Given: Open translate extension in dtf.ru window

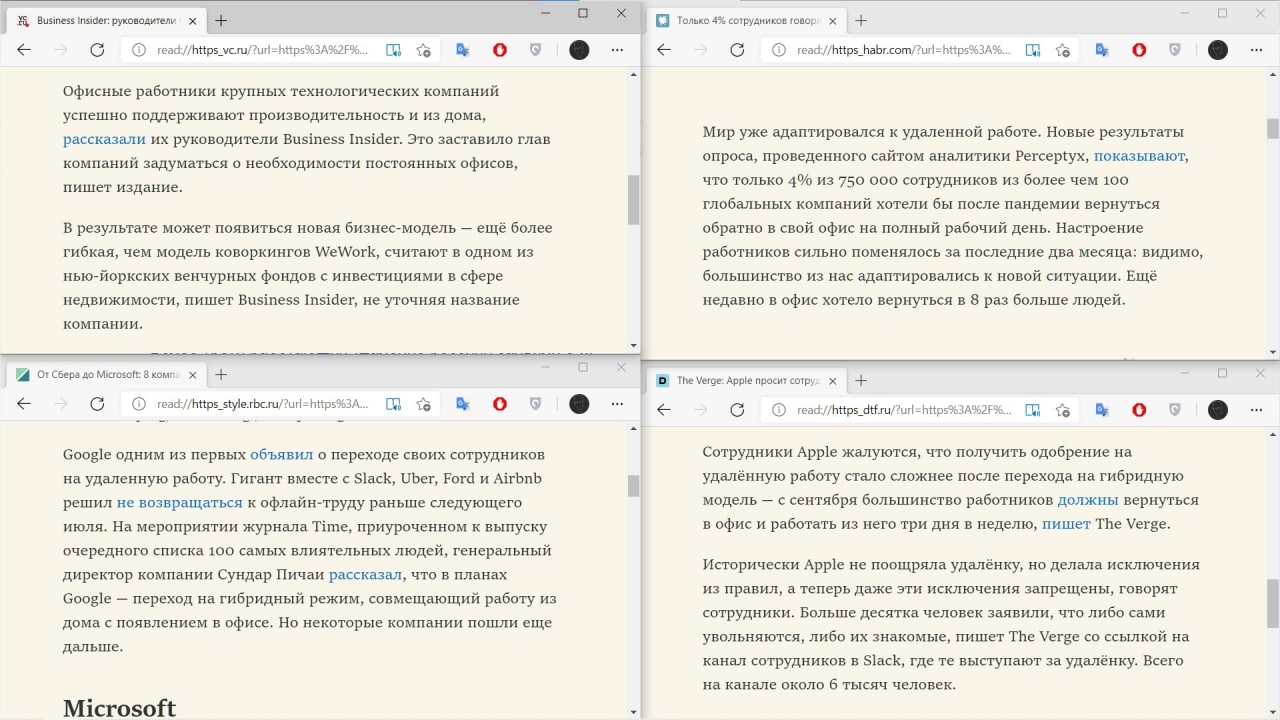Looking at the screenshot, I should pyautogui.click(x=1102, y=410).
